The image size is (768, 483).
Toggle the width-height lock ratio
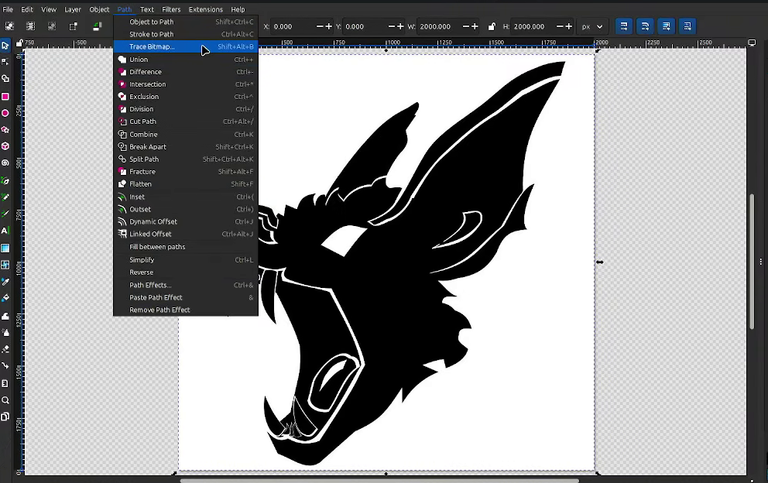click(x=491, y=26)
